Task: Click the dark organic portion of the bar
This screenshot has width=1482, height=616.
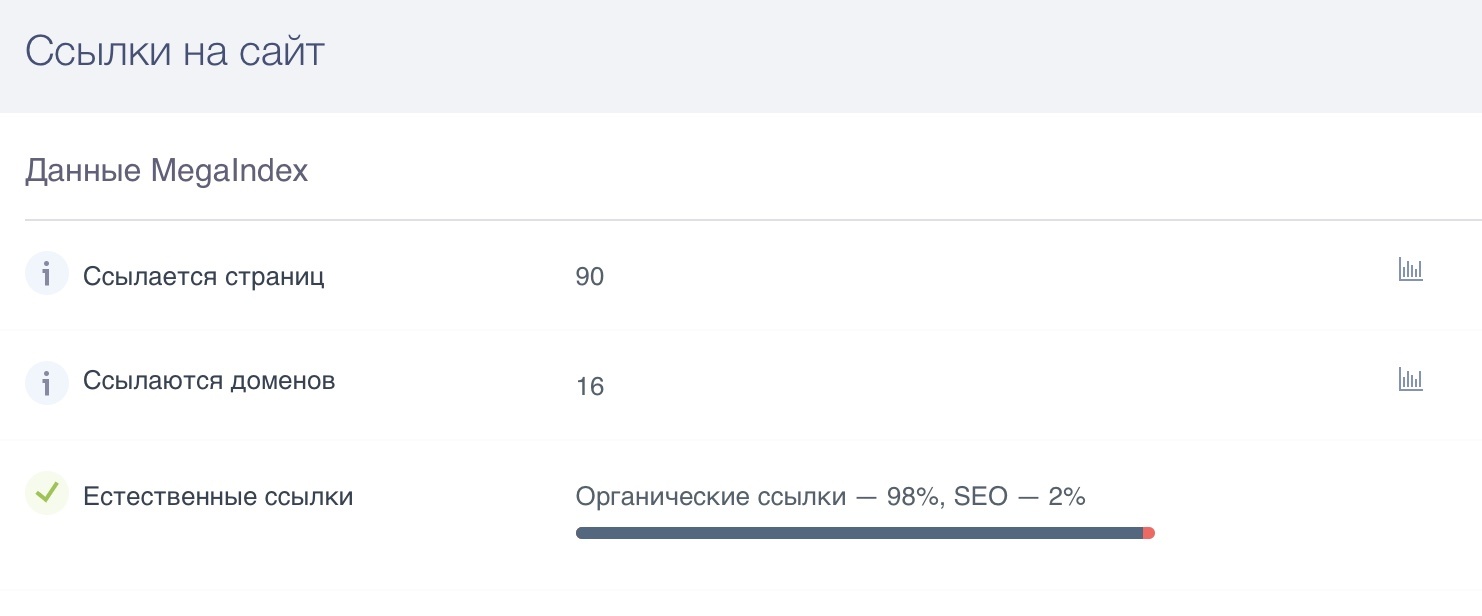Action: (859, 533)
